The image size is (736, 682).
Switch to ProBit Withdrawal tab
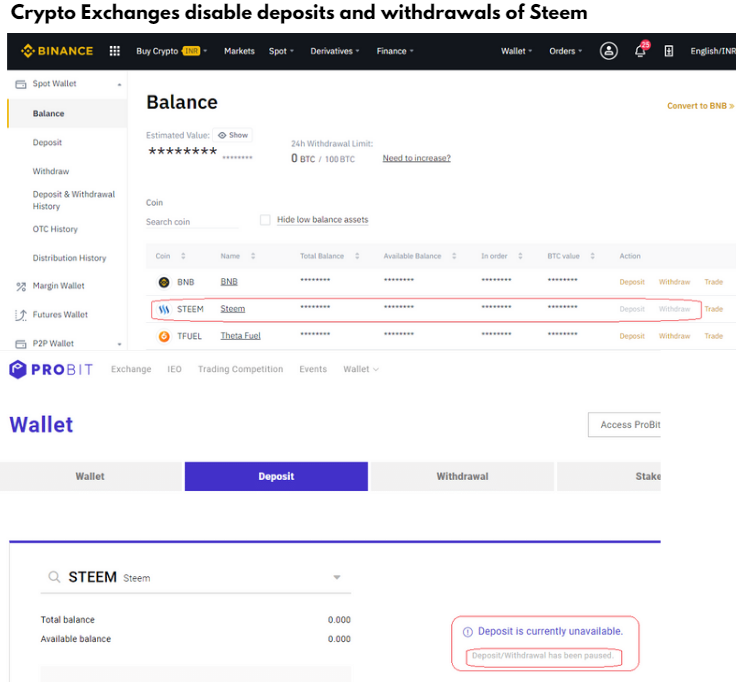[462, 476]
